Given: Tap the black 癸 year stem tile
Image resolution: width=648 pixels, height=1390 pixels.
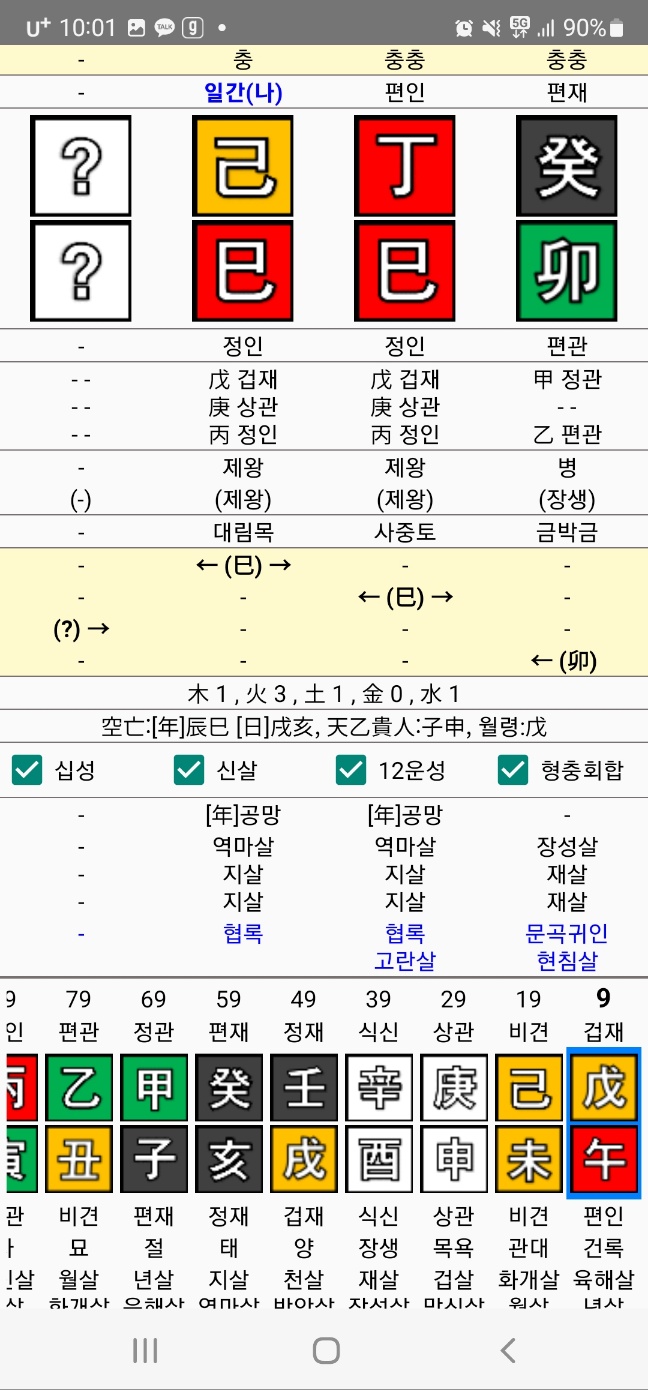Looking at the screenshot, I should point(567,166).
